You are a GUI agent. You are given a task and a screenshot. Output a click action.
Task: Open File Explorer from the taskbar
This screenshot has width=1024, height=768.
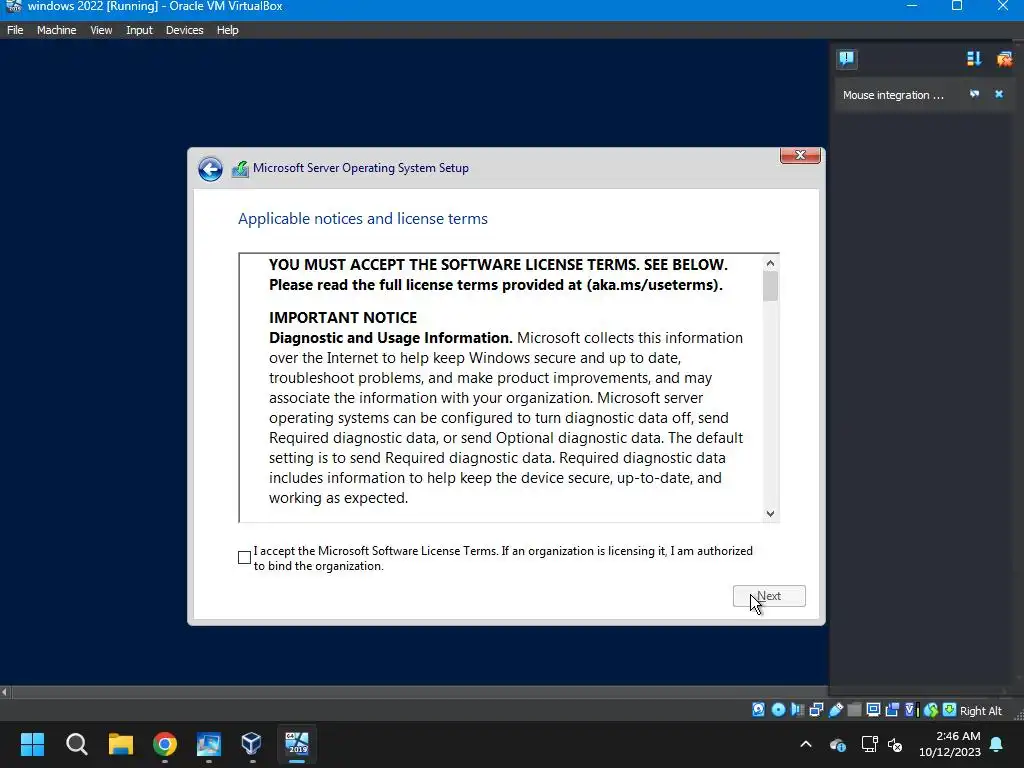121,744
